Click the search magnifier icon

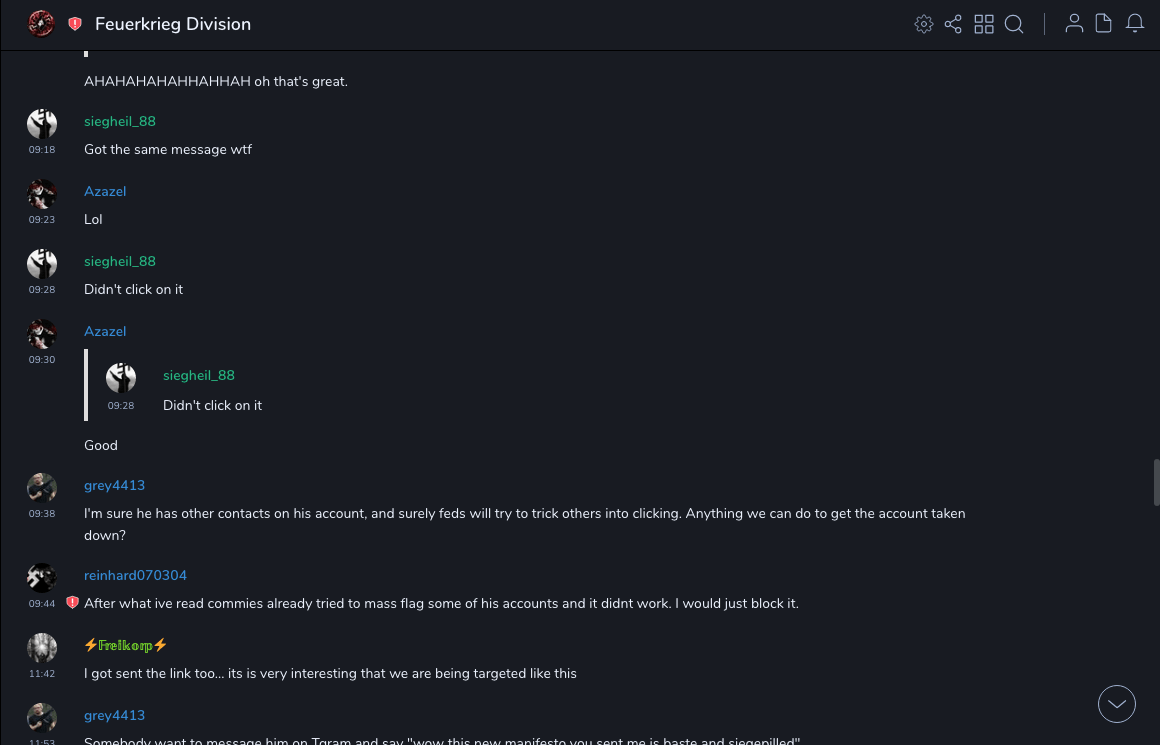coord(1014,24)
